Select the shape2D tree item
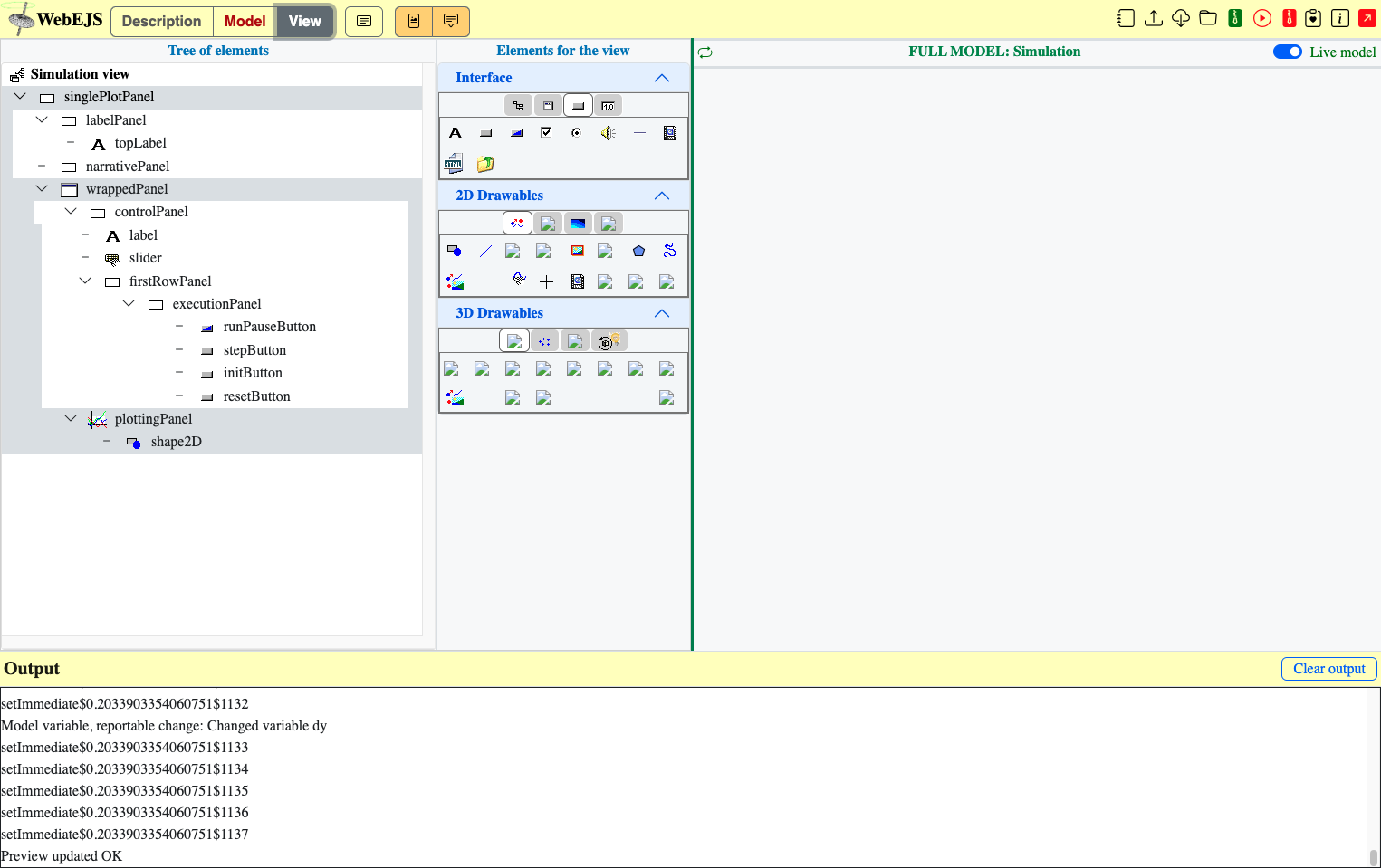 pyautogui.click(x=177, y=442)
